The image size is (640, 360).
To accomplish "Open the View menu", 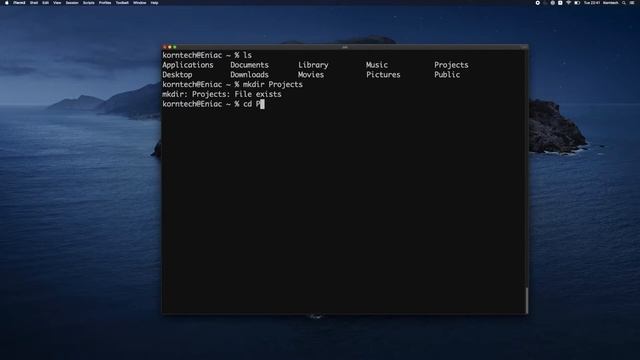I will coord(57,3).
